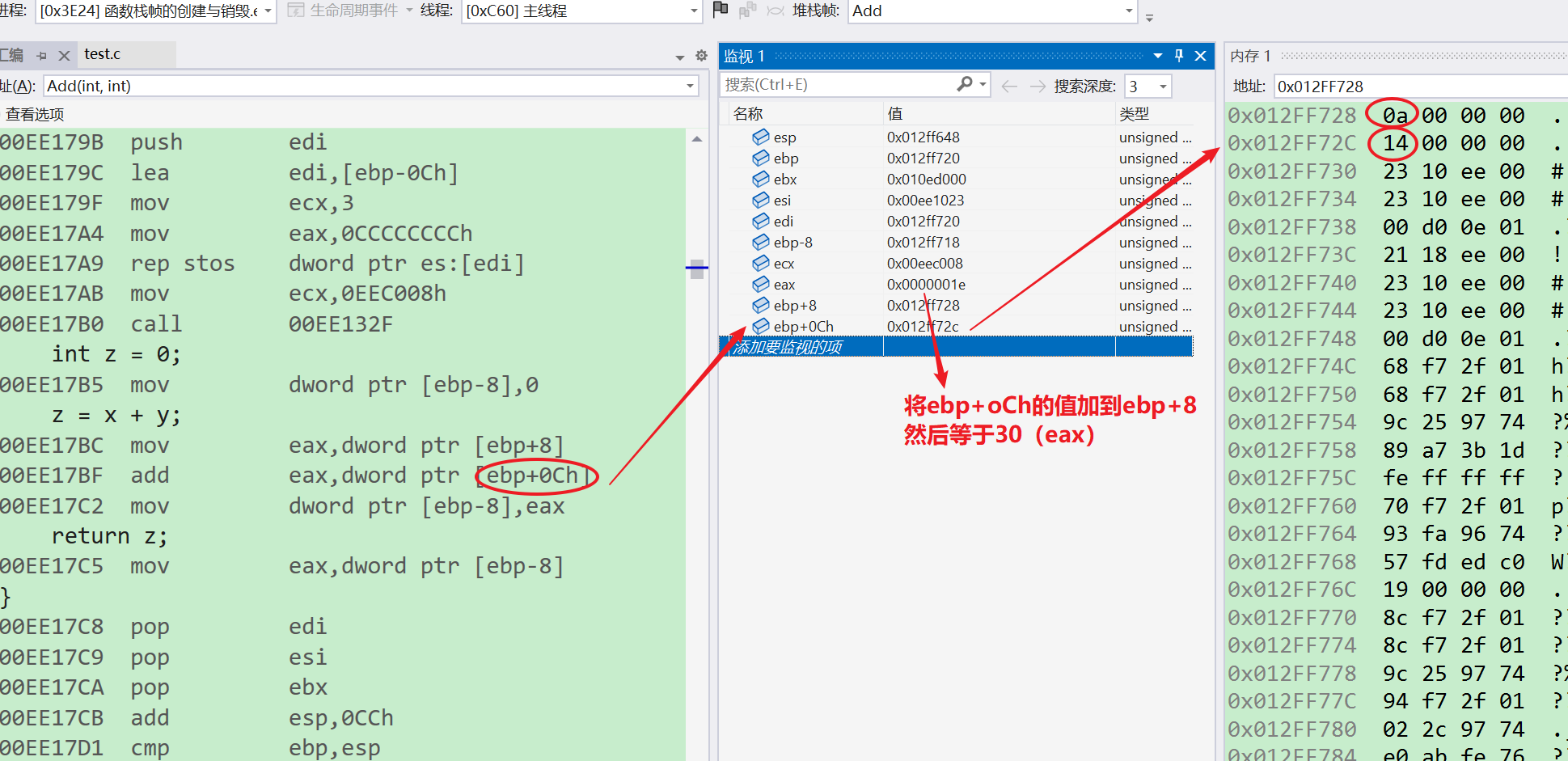Select the ebx watch row icon
1568x761 pixels.
[x=760, y=179]
